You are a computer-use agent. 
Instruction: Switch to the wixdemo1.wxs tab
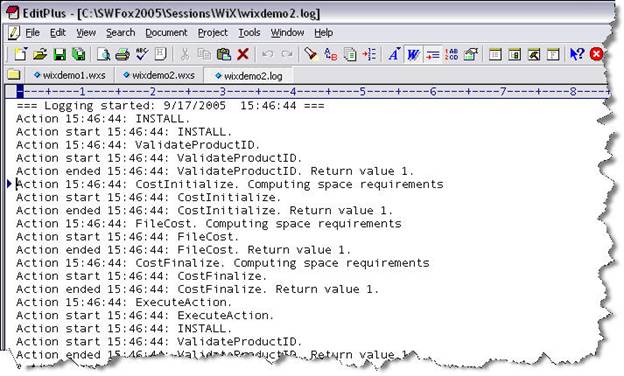click(x=70, y=75)
